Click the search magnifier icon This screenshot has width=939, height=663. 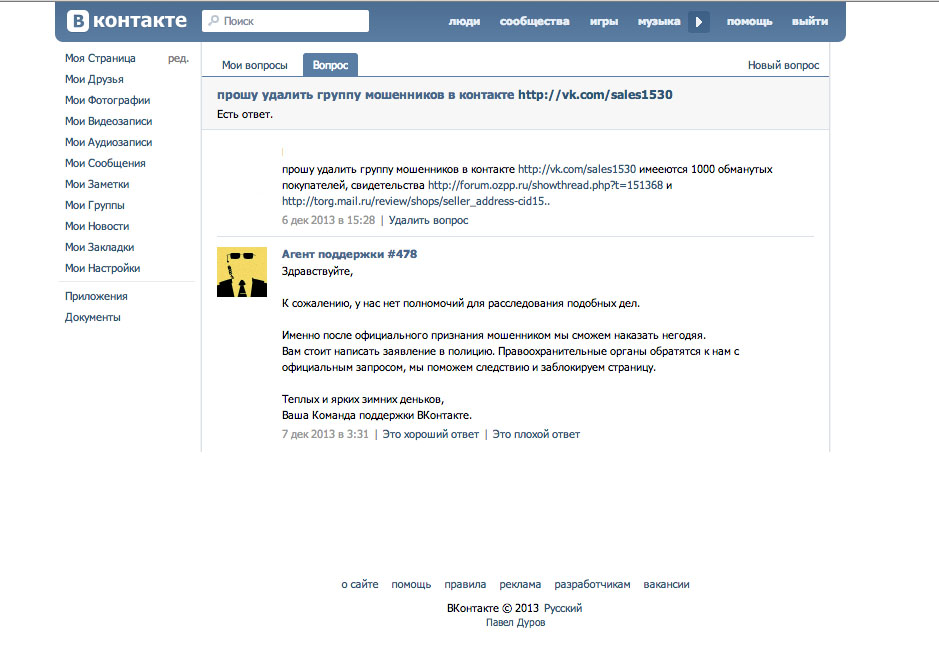pyautogui.click(x=213, y=21)
